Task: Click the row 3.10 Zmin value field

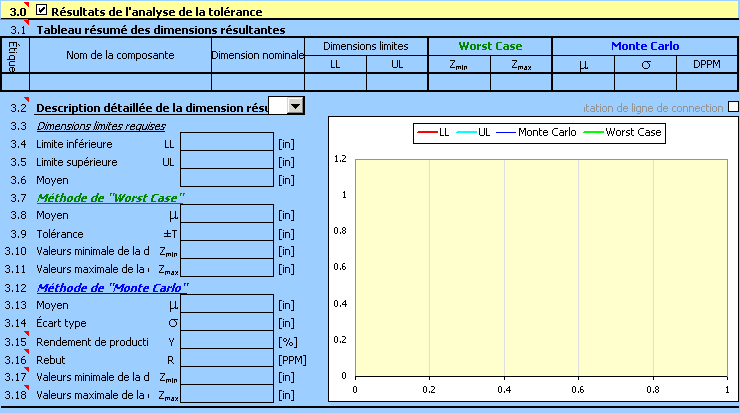Action: point(227,250)
